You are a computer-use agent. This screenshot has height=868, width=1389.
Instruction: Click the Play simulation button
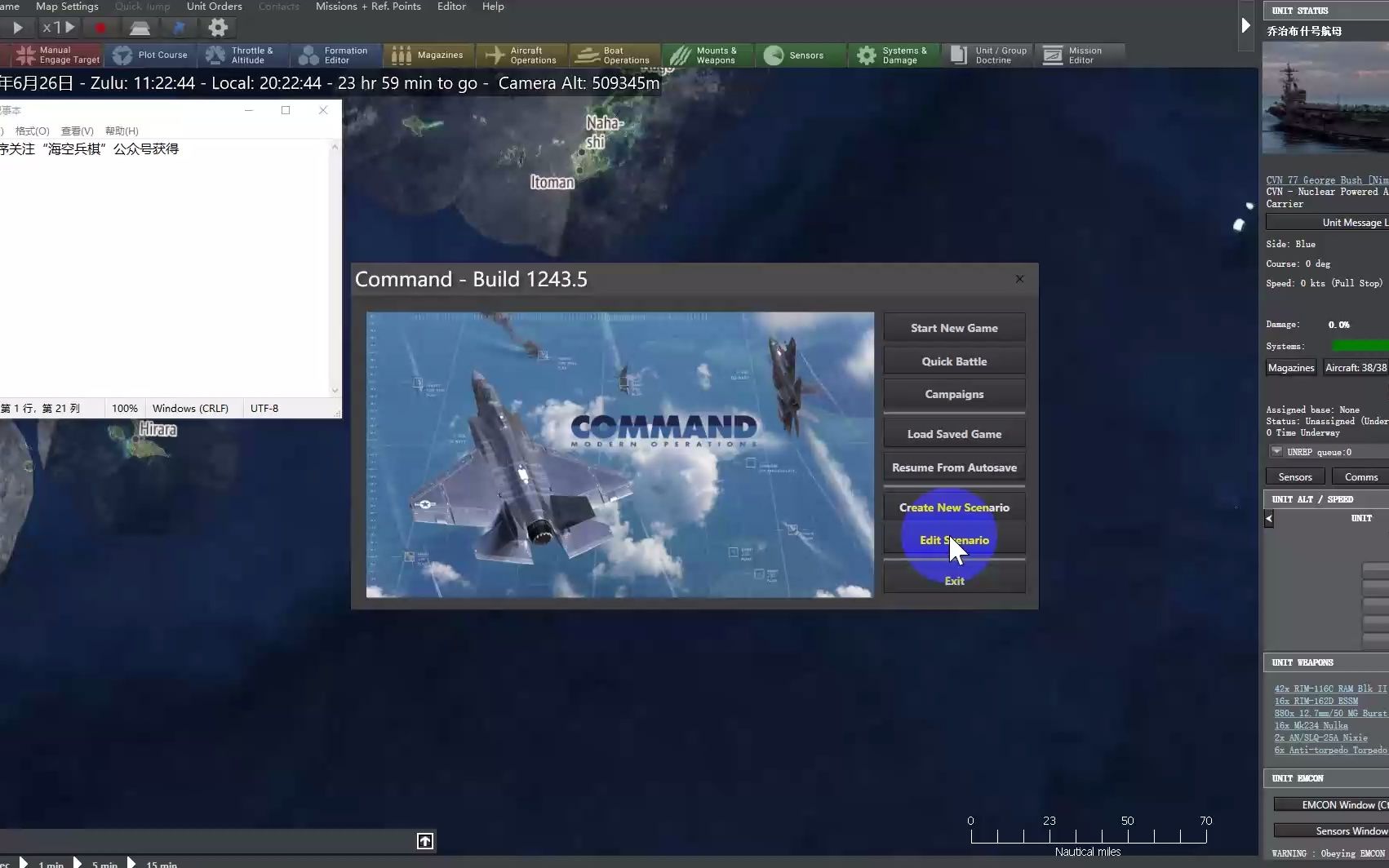(17, 28)
